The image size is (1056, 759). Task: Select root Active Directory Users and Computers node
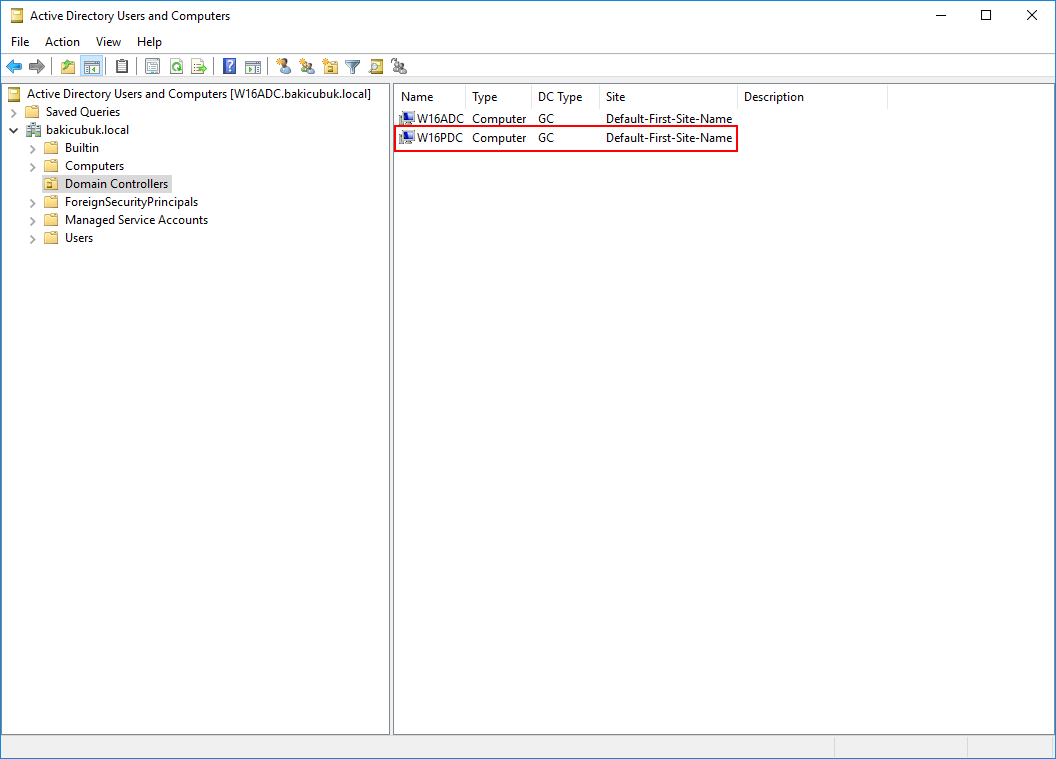[x=199, y=94]
